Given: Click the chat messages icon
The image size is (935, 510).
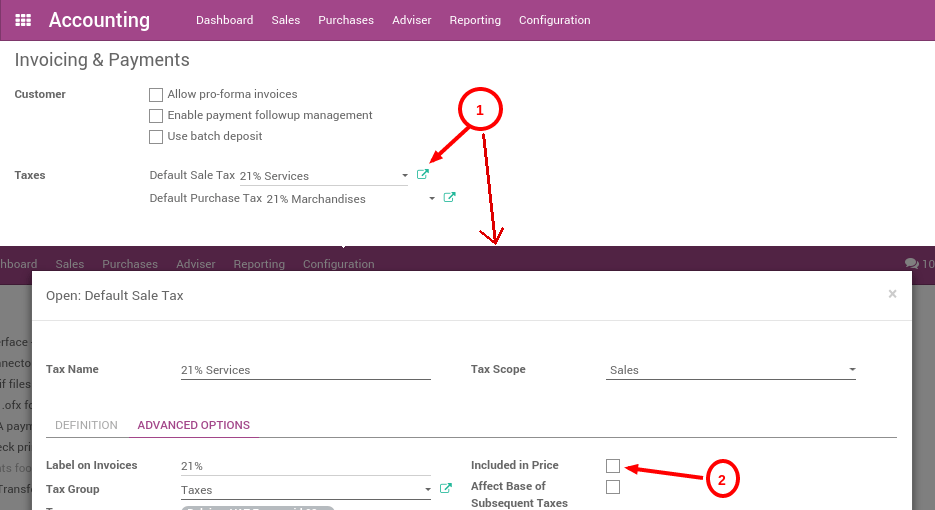Looking at the screenshot, I should click(x=911, y=264).
